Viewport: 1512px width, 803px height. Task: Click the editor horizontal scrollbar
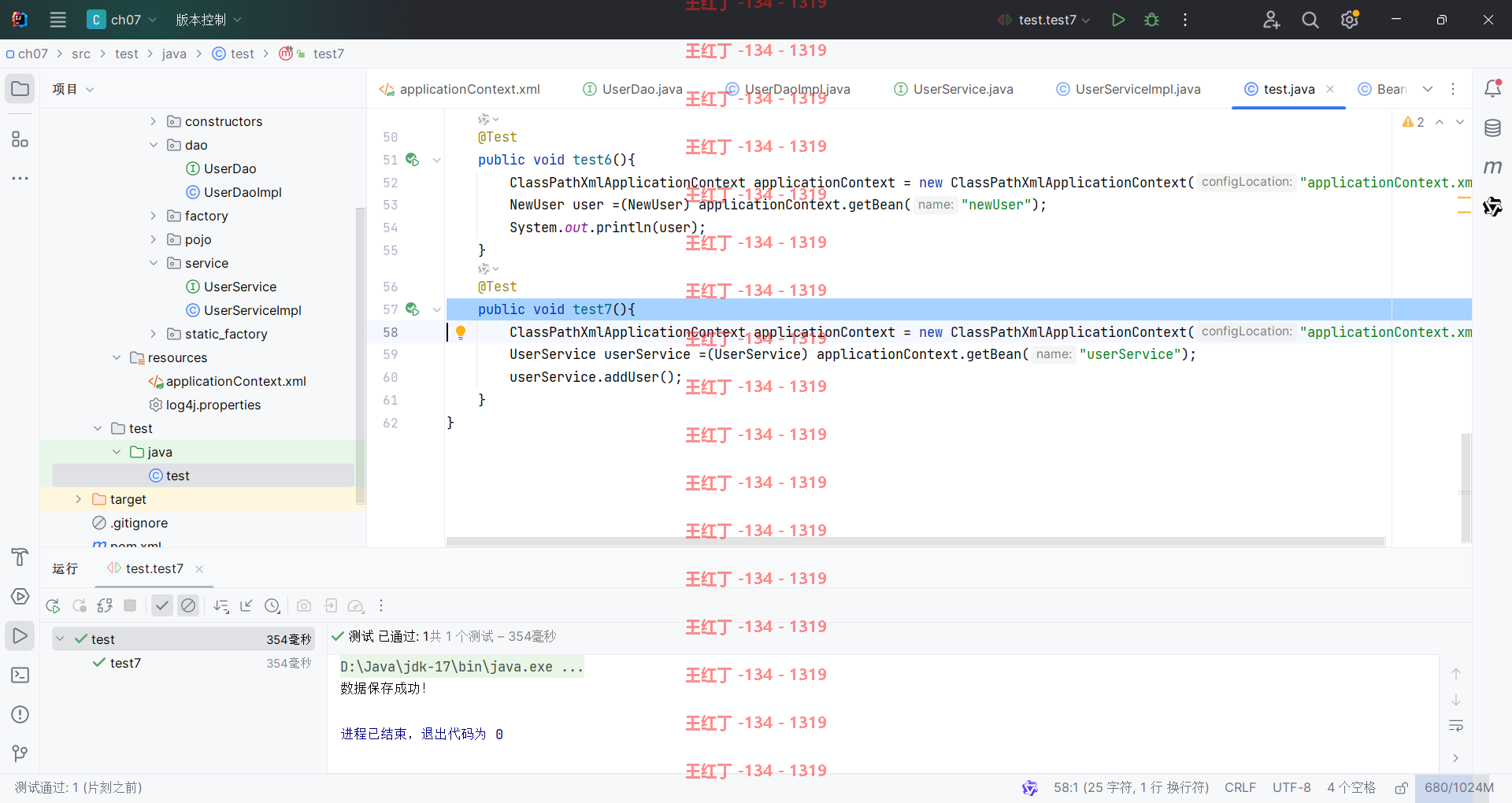(915, 542)
